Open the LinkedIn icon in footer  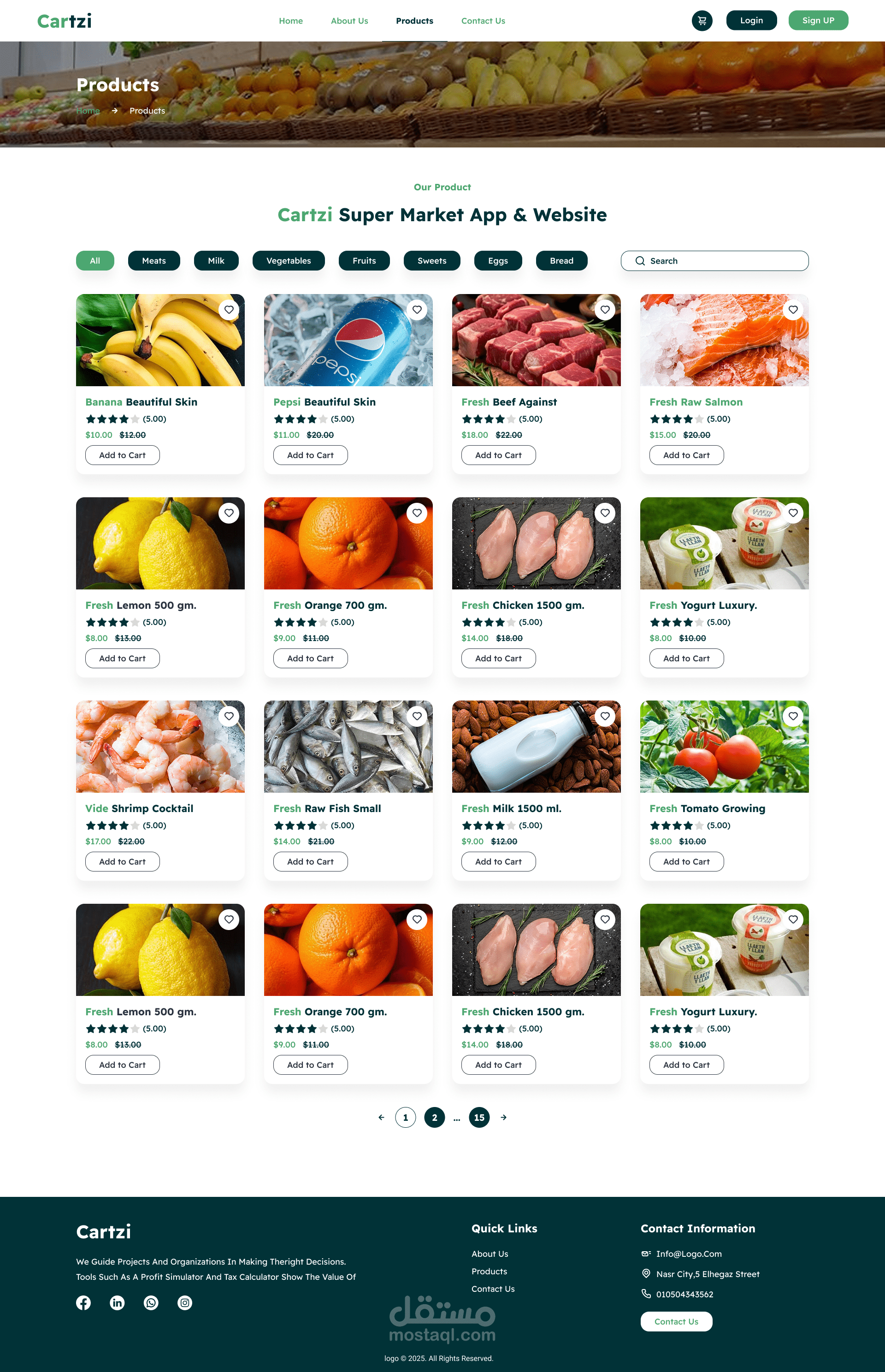[117, 1302]
